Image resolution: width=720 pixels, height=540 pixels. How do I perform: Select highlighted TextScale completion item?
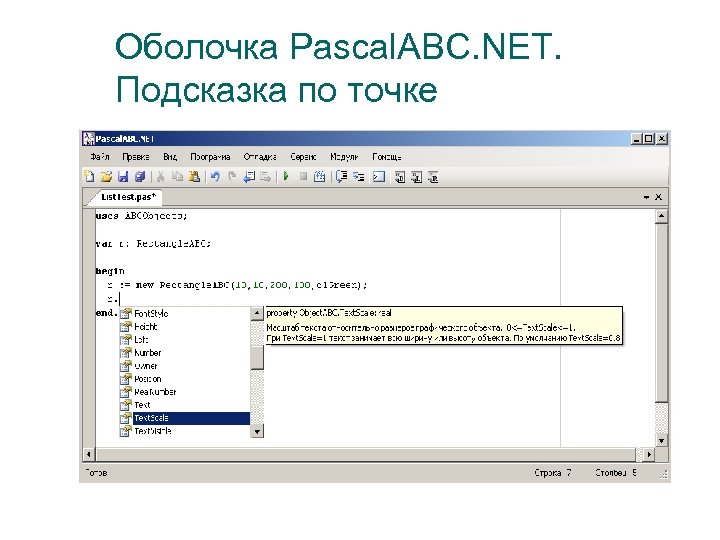(x=185, y=418)
